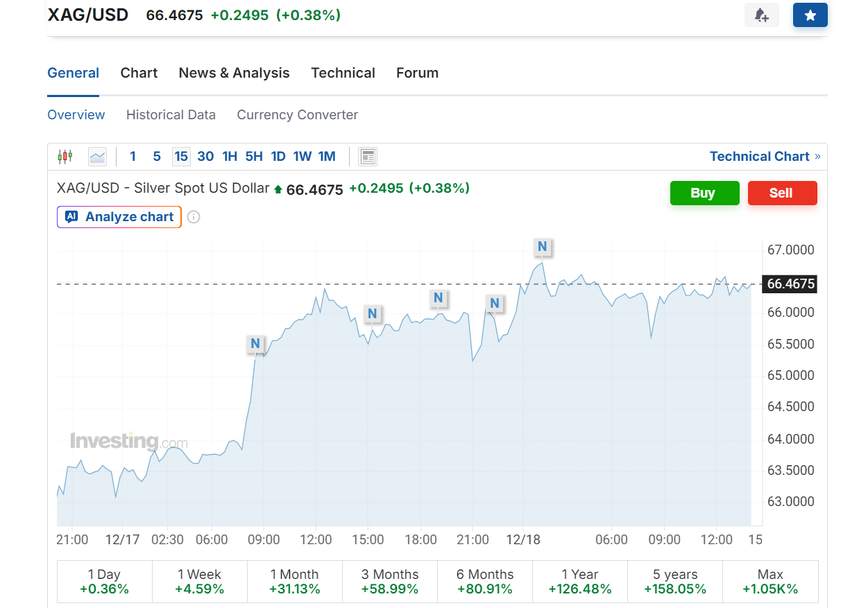850x608 pixels.
Task: Click the green Buy button
Action: [x=704, y=193]
